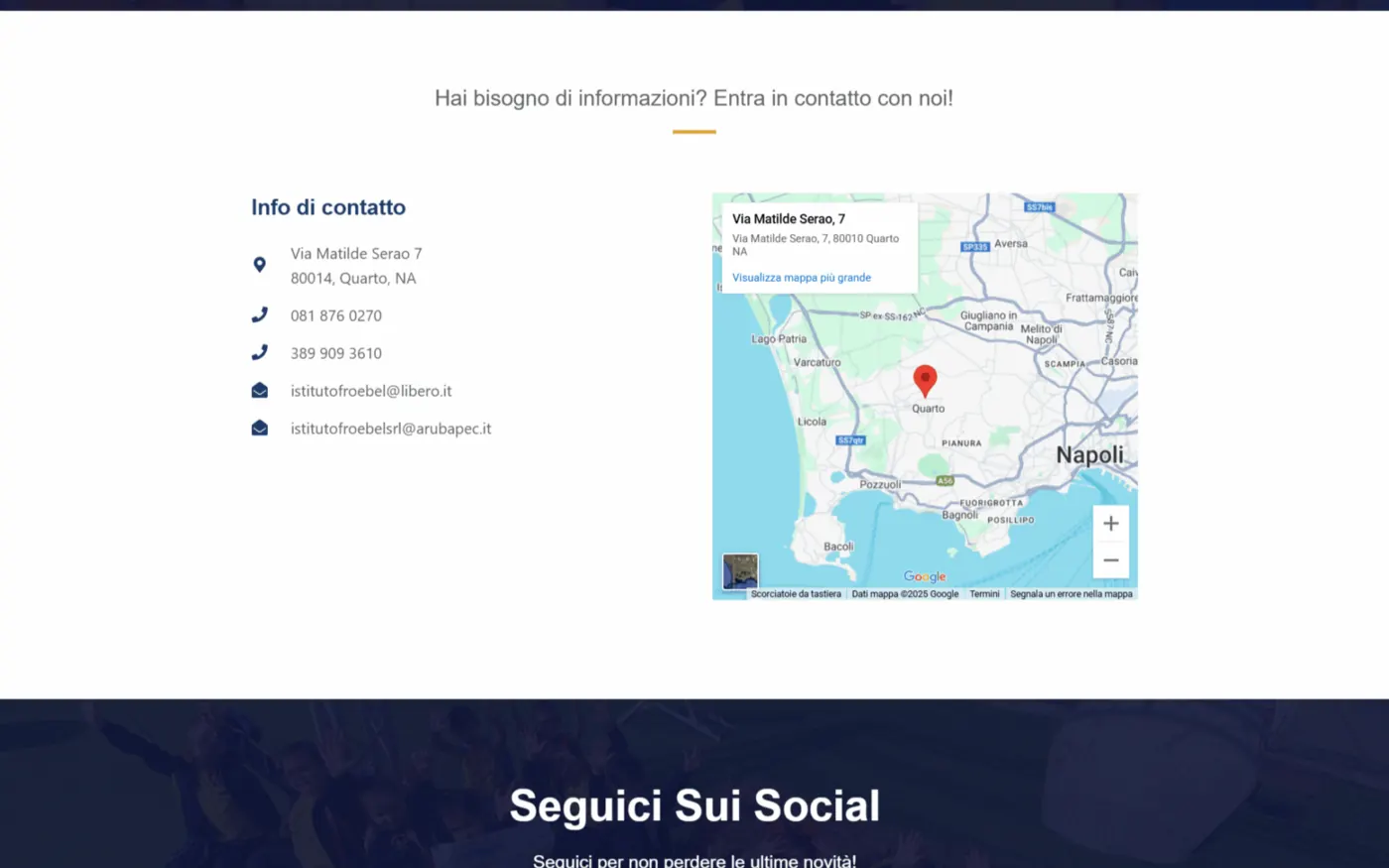Click the 'Varcaturo' map label
Screen dimensions: 1389x868
click(x=817, y=363)
